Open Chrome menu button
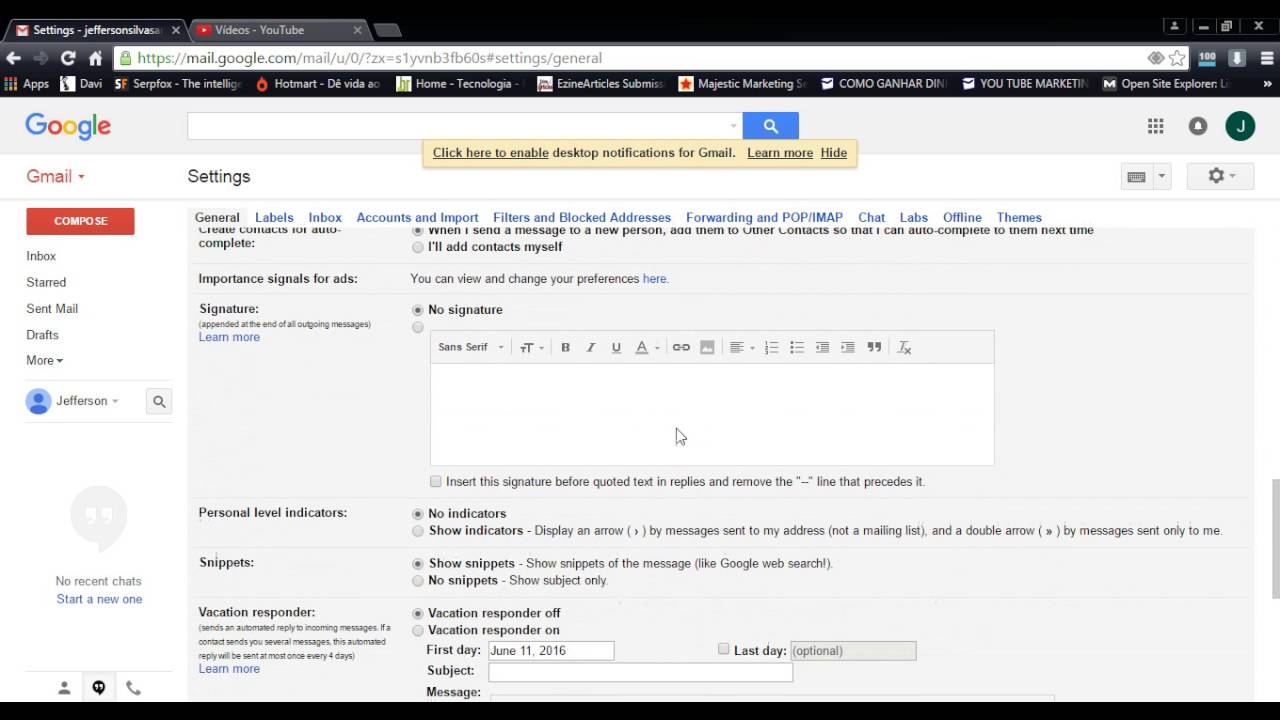1280x720 pixels. point(1267,58)
